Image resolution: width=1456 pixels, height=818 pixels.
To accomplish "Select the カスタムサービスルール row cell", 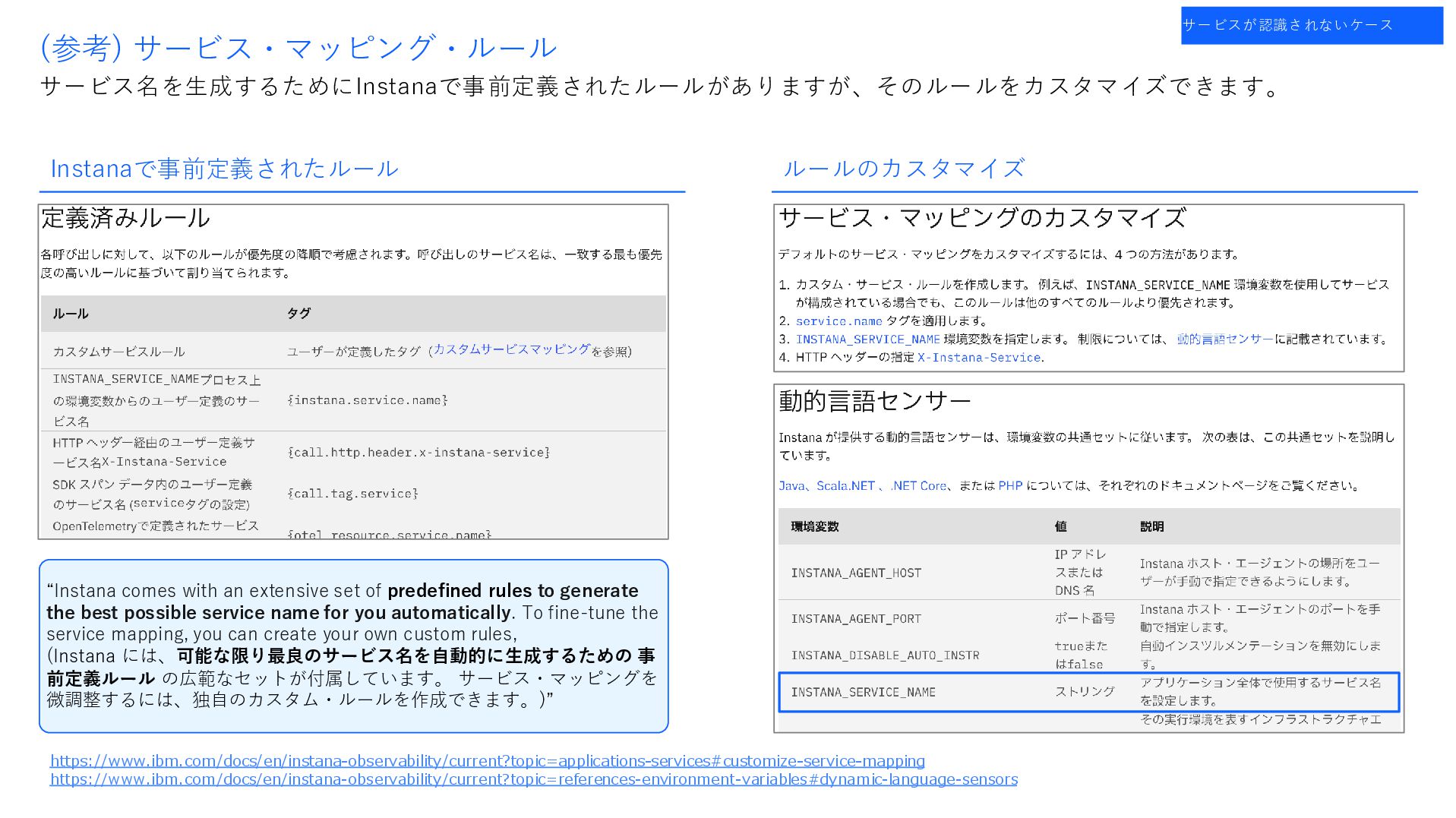I will coord(118,352).
